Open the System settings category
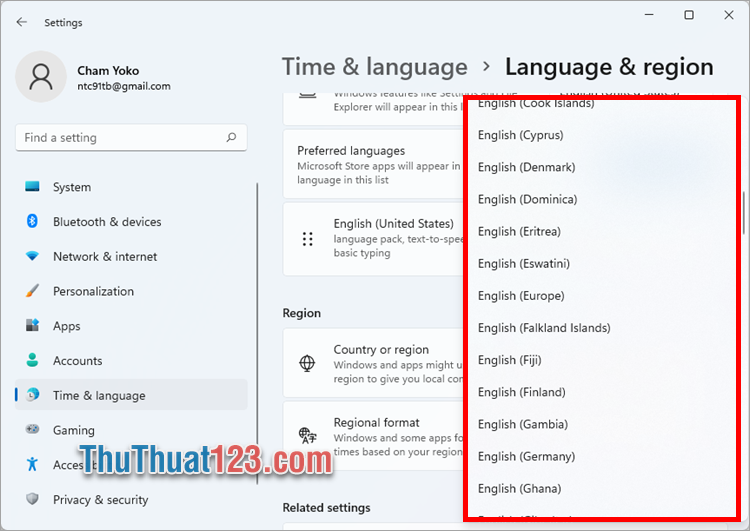 tap(72, 187)
